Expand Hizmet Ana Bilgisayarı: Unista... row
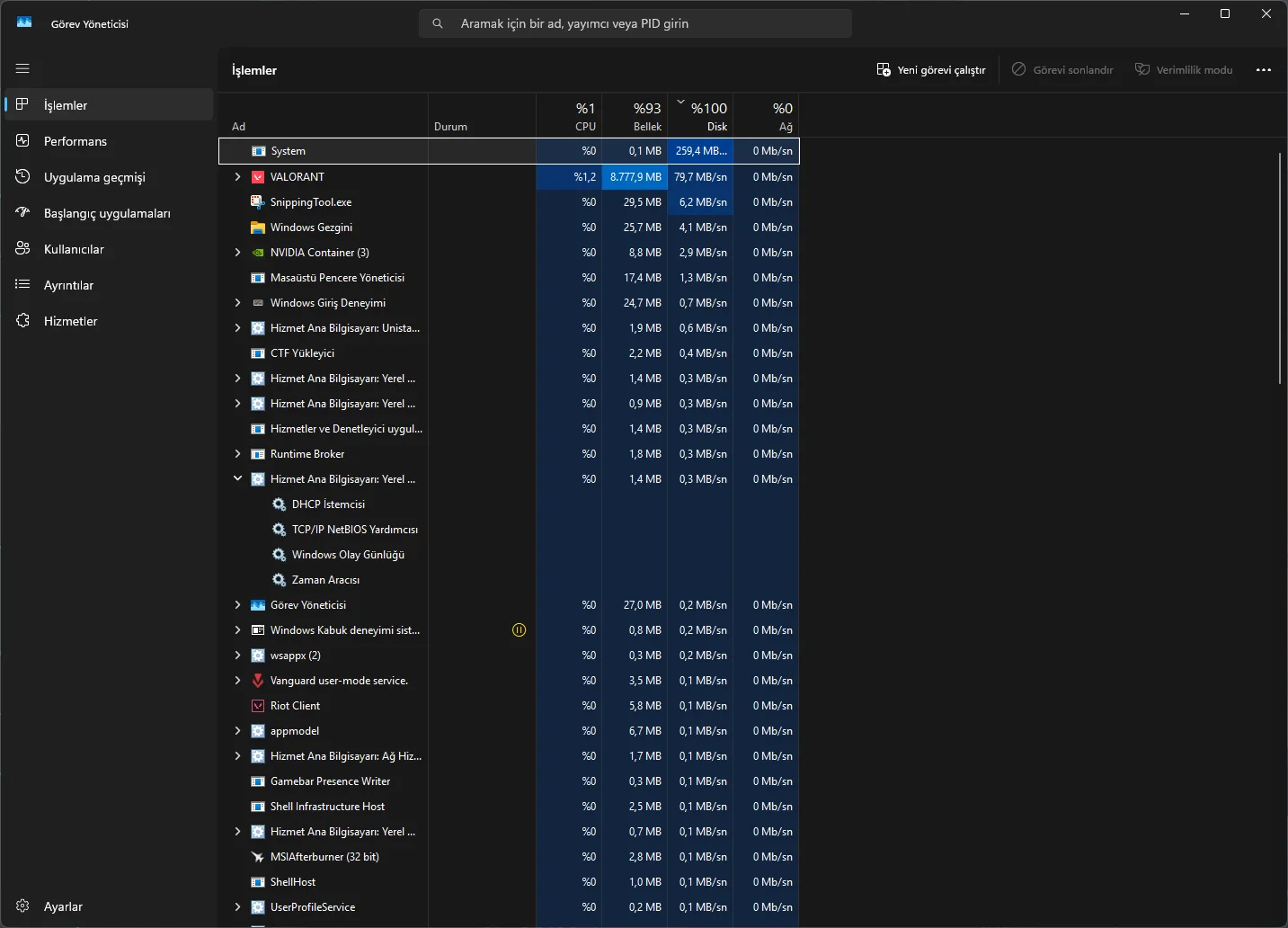This screenshot has height=928, width=1288. (237, 328)
